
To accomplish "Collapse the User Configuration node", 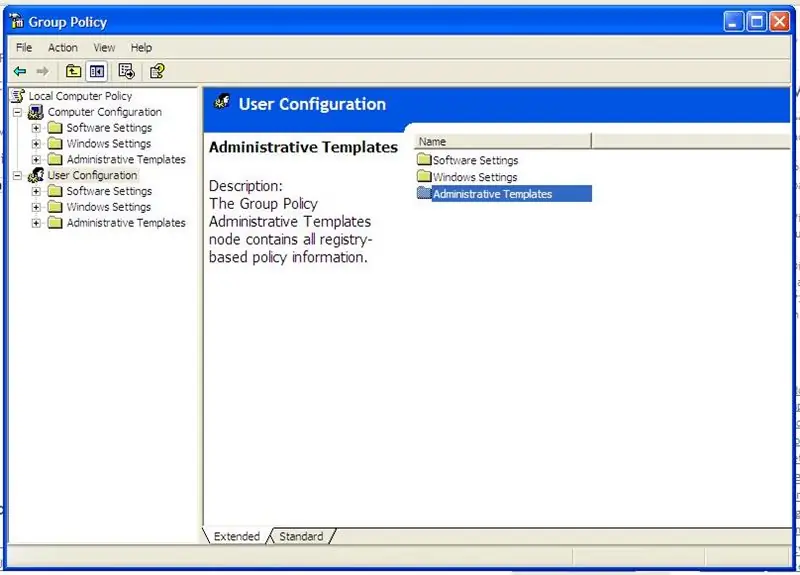I will 17,175.
